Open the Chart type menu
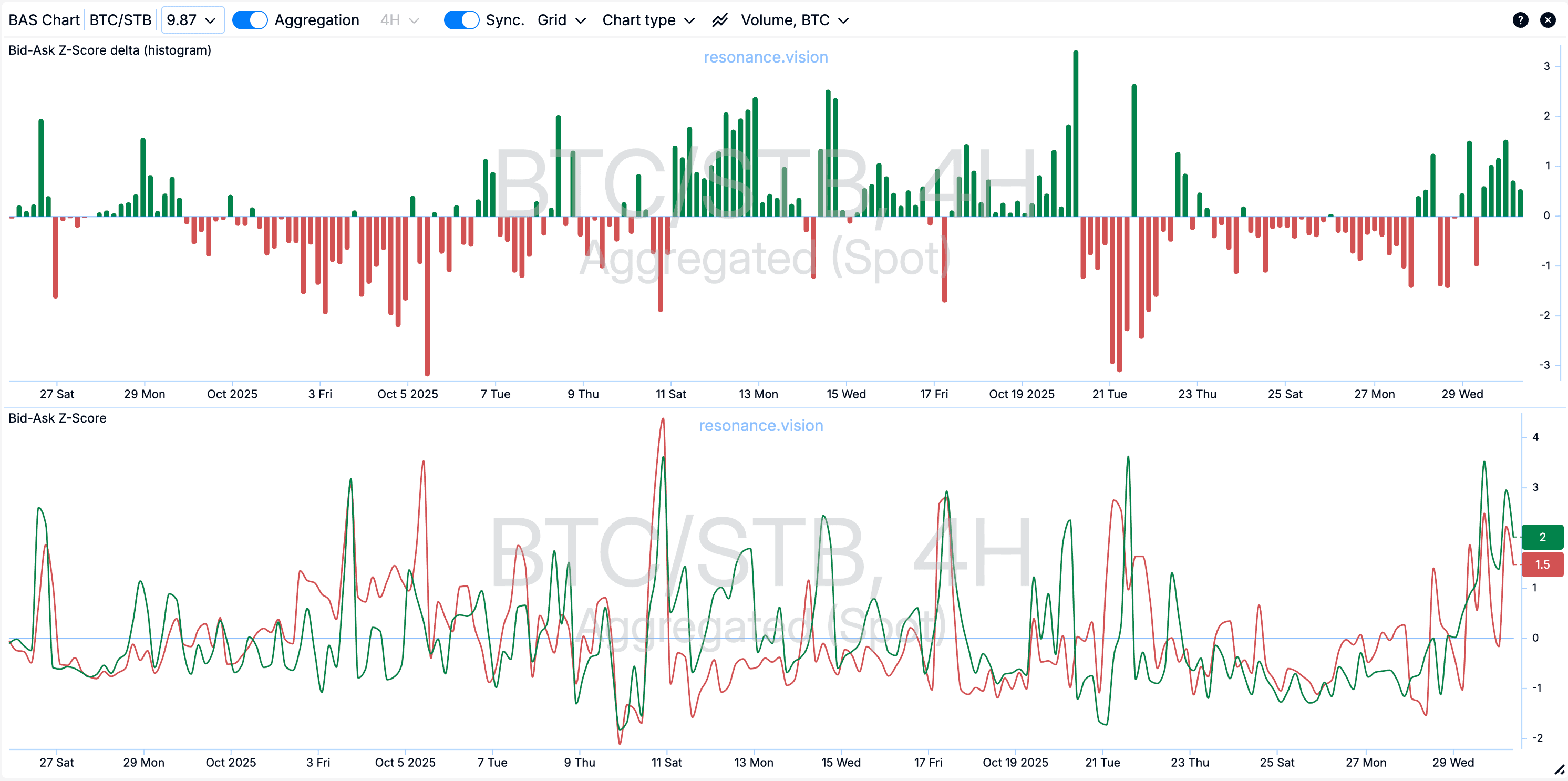1568x781 pixels. pos(638,20)
